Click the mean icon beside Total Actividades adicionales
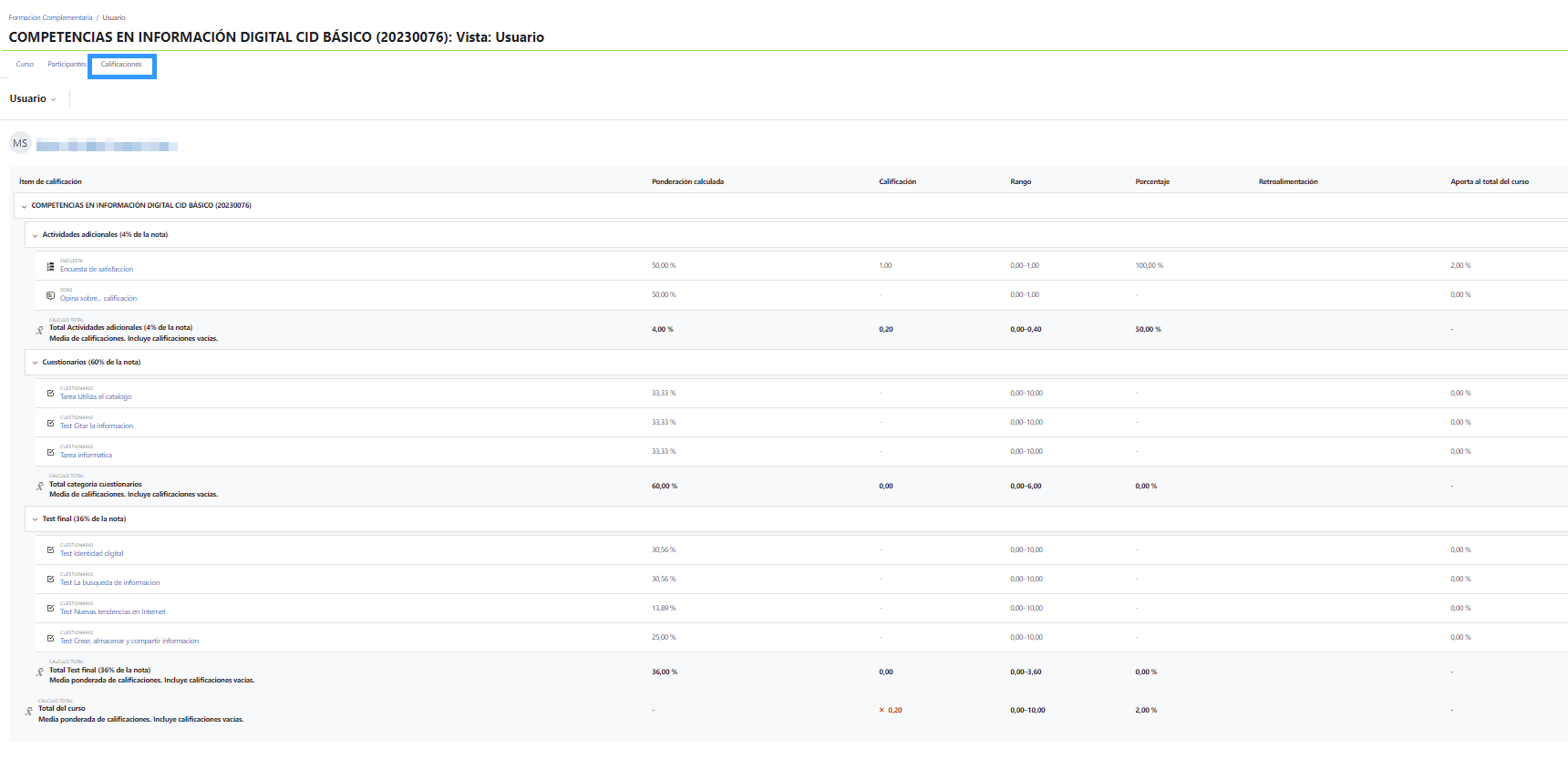The width and height of the screenshot is (1568, 780). 40,331
